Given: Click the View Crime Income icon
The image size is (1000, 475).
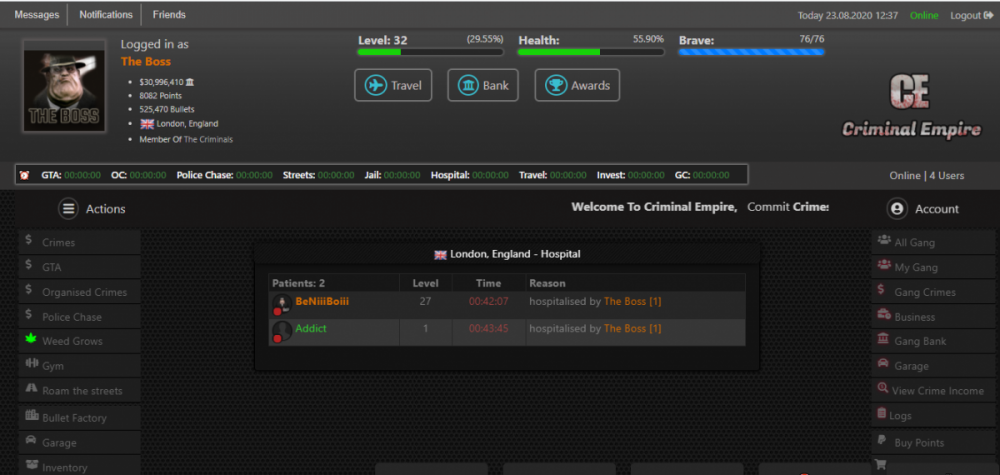Looking at the screenshot, I should click(882, 390).
